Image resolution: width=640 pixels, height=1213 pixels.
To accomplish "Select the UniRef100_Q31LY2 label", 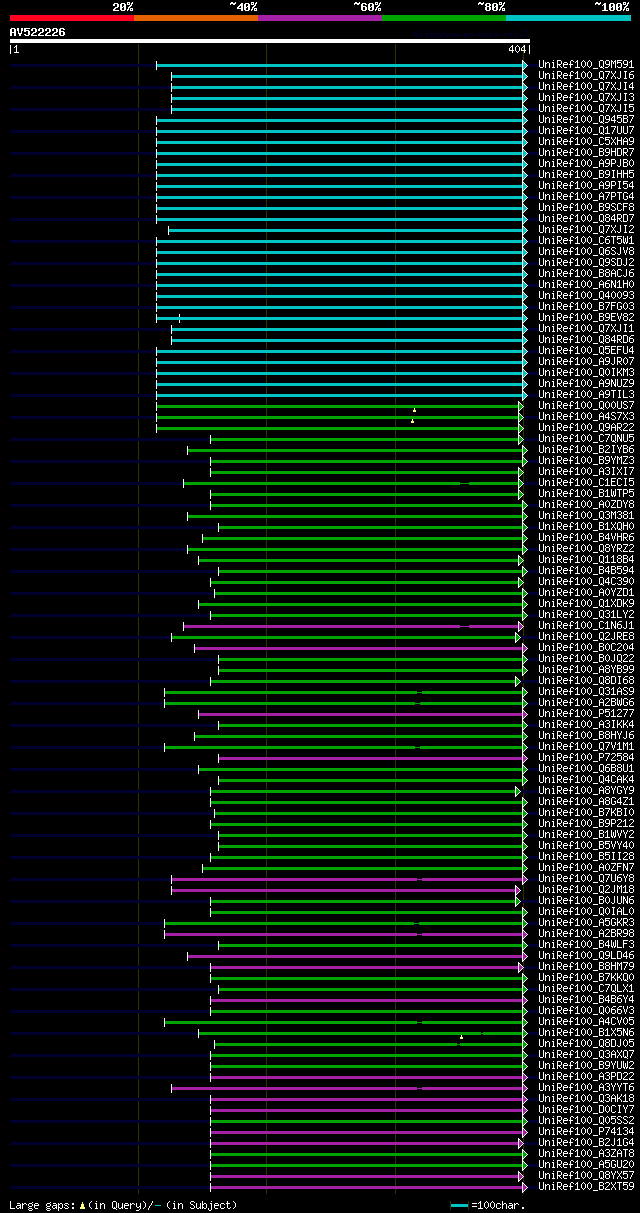I will pos(586,615).
